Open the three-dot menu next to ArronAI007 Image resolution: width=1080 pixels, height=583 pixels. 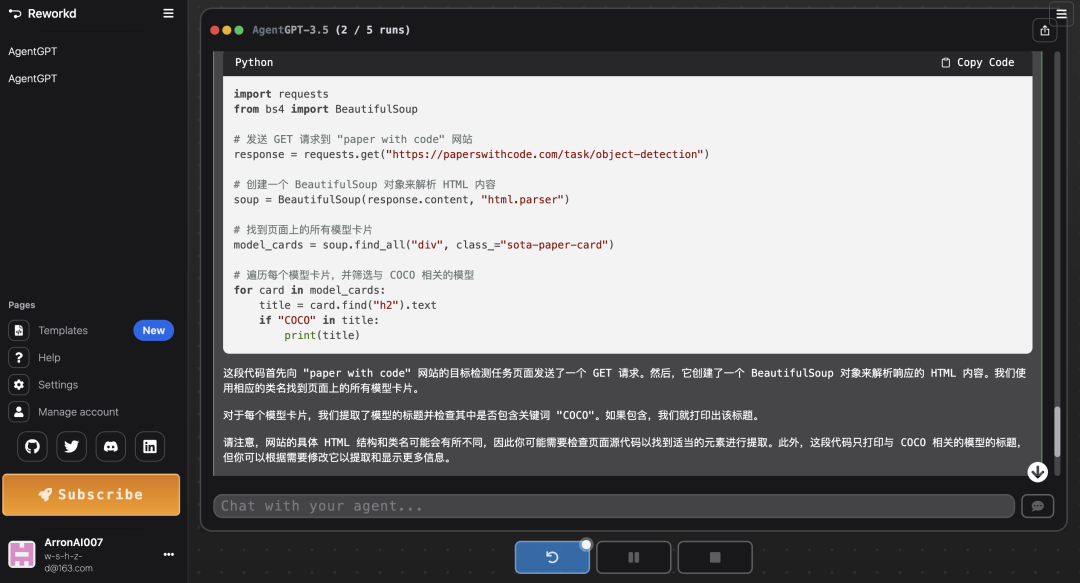pyautogui.click(x=169, y=554)
